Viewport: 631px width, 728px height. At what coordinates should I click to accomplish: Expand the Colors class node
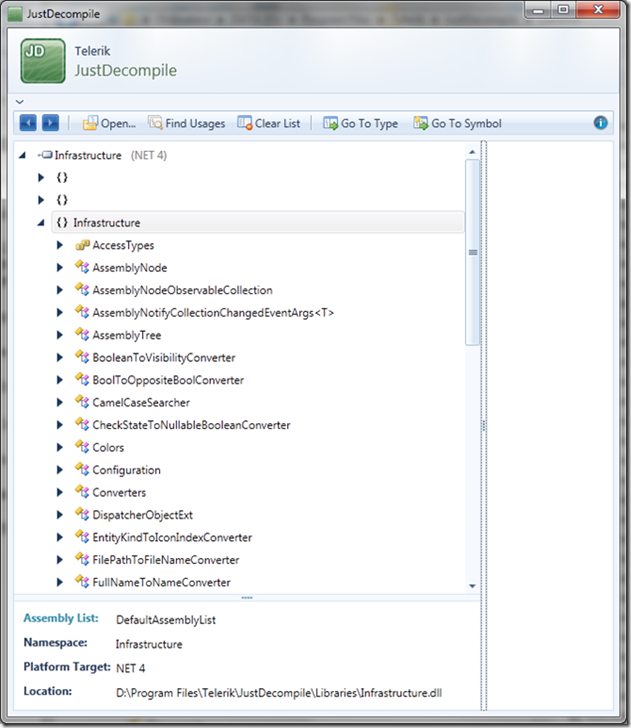pos(59,448)
